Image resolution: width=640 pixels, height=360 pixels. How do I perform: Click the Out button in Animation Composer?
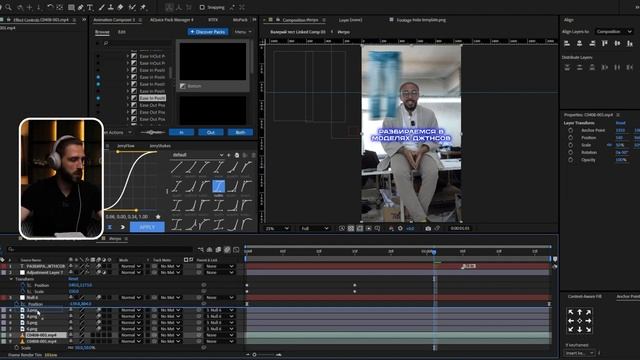[x=211, y=132]
